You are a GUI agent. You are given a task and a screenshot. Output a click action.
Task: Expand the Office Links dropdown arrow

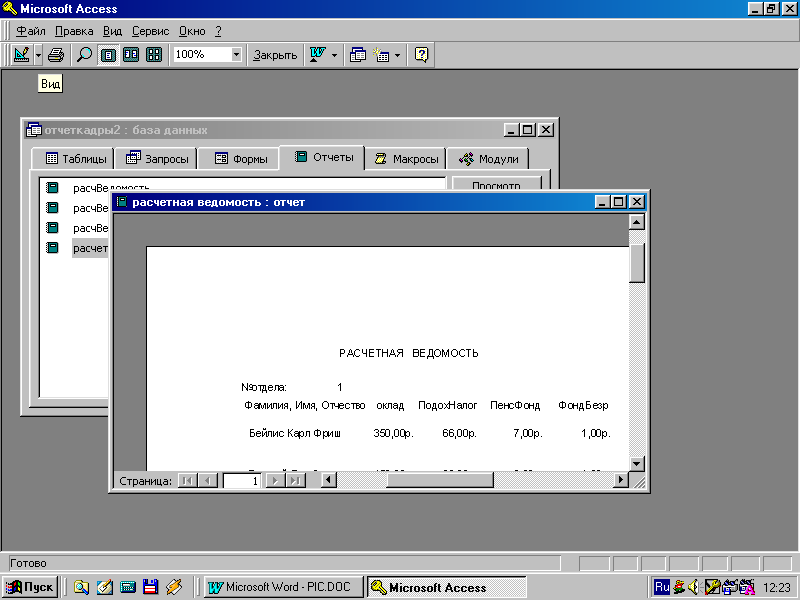click(x=334, y=54)
